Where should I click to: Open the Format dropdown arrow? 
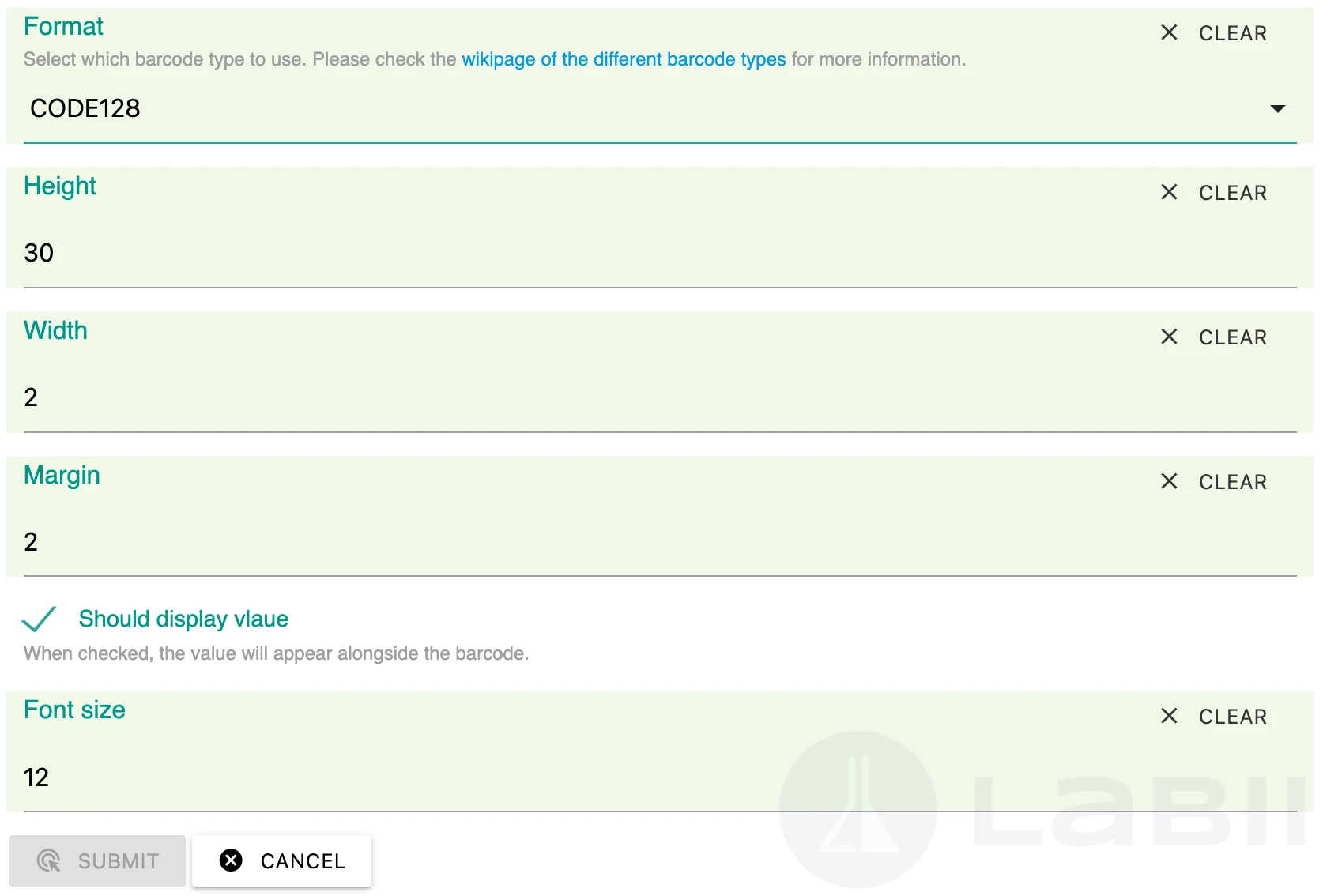1277,108
